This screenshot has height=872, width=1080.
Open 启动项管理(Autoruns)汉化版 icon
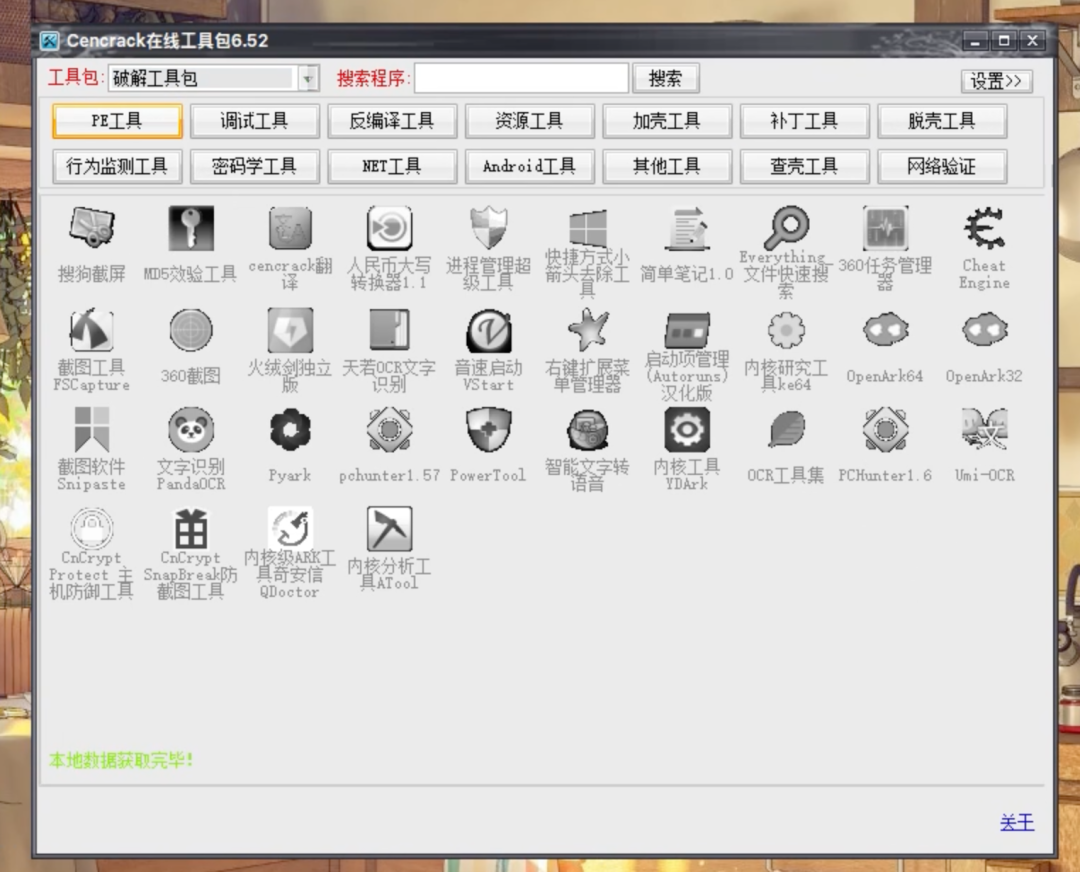coord(687,330)
